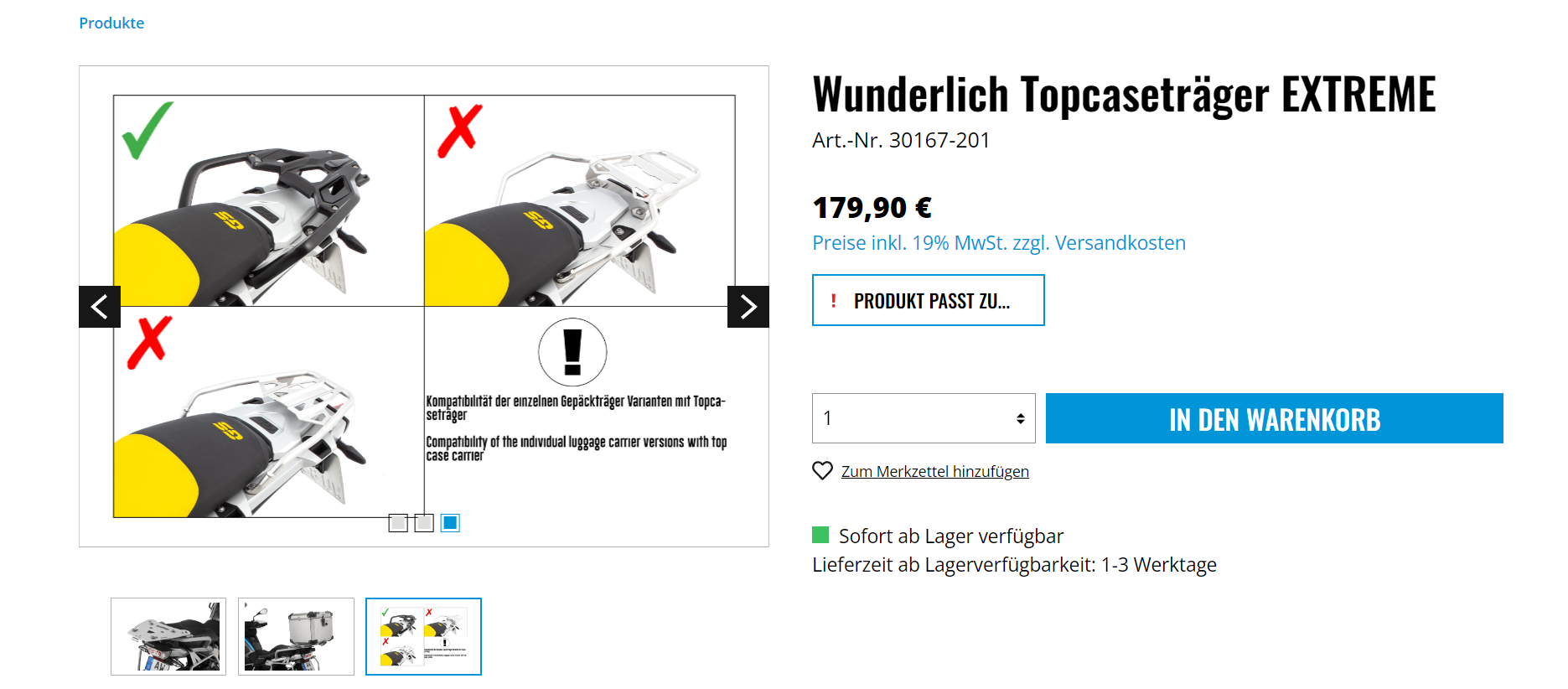Open PRODUKT PASST ZU... compatibility button
The image size is (1568, 689).
pyautogui.click(x=929, y=300)
